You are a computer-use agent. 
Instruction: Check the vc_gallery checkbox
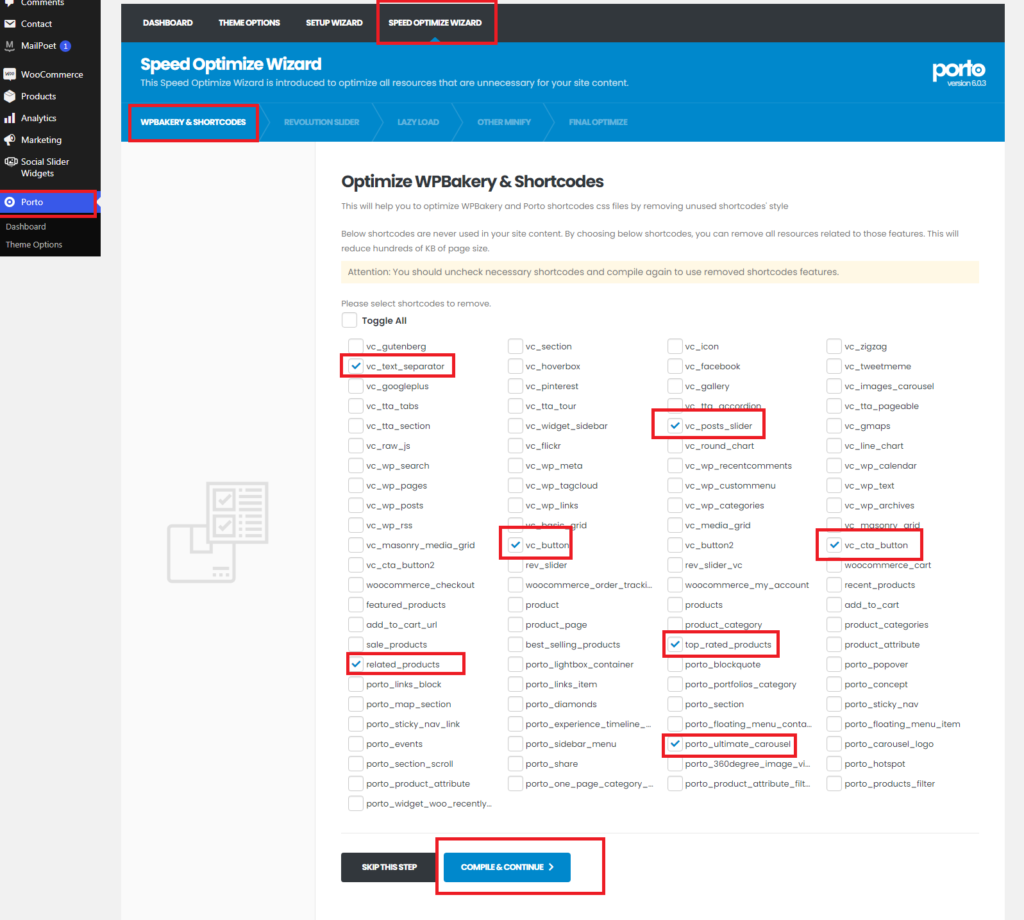[675, 386]
